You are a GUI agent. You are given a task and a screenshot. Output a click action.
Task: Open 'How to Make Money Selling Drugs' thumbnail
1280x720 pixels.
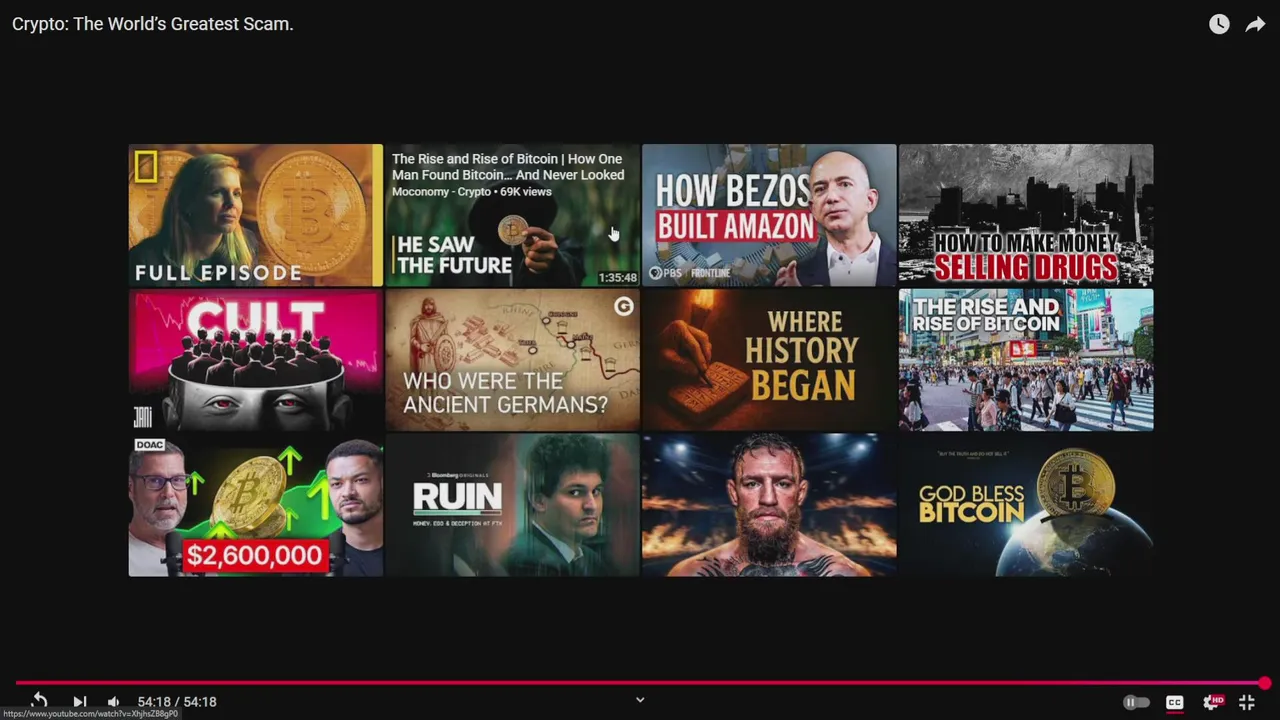(1026, 215)
